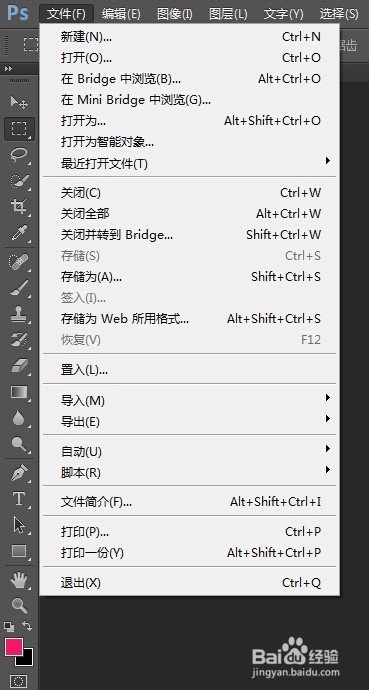This screenshot has height=690, width=369.
Task: Activate the Clone Stamp tool
Action: pyautogui.click(x=19, y=314)
